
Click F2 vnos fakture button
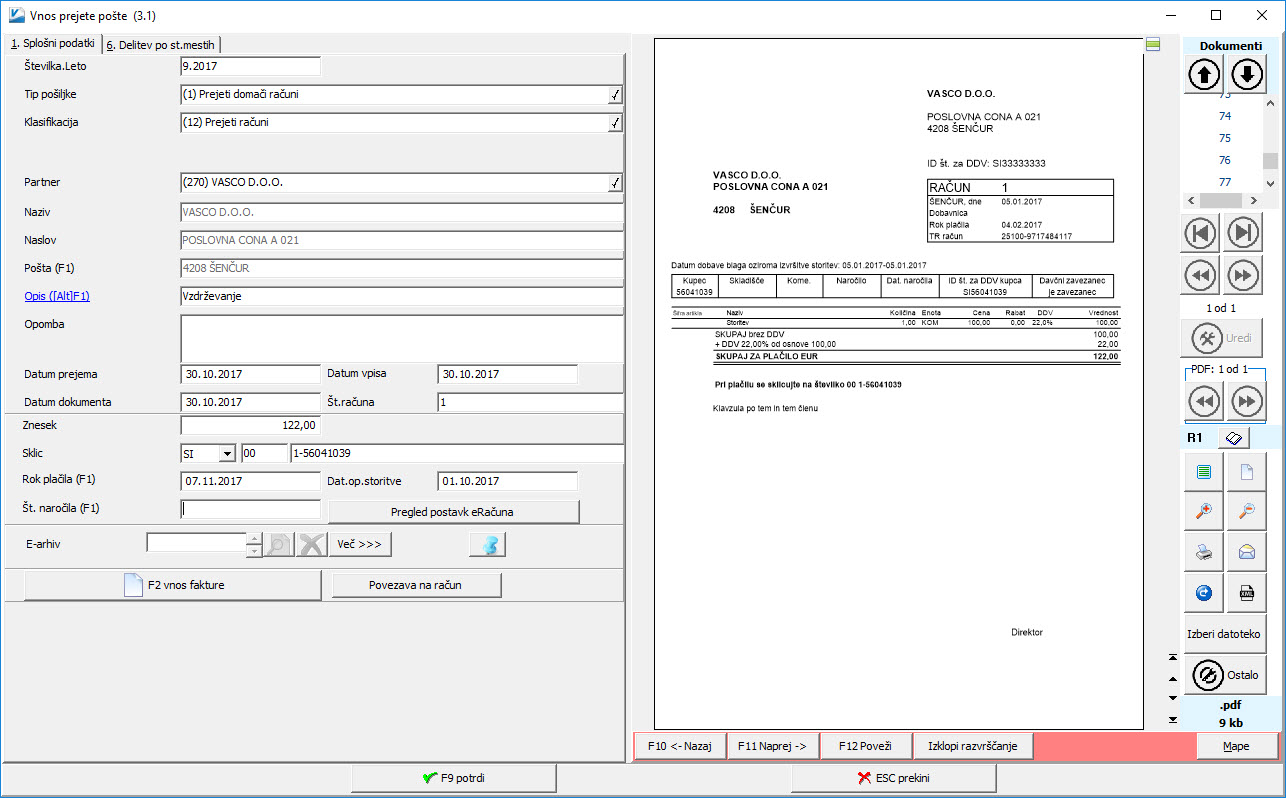173,585
